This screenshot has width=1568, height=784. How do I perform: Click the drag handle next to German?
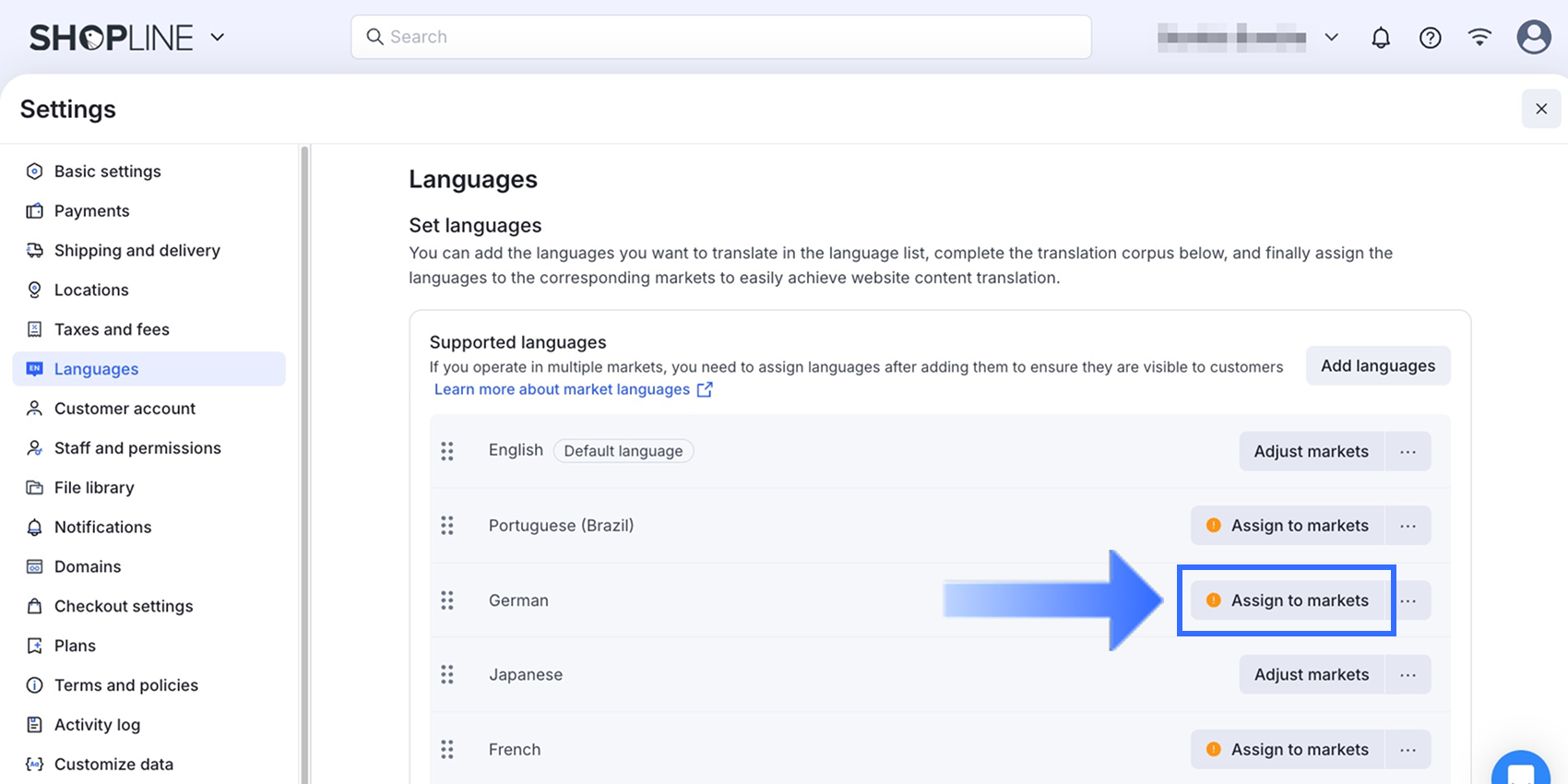[447, 600]
